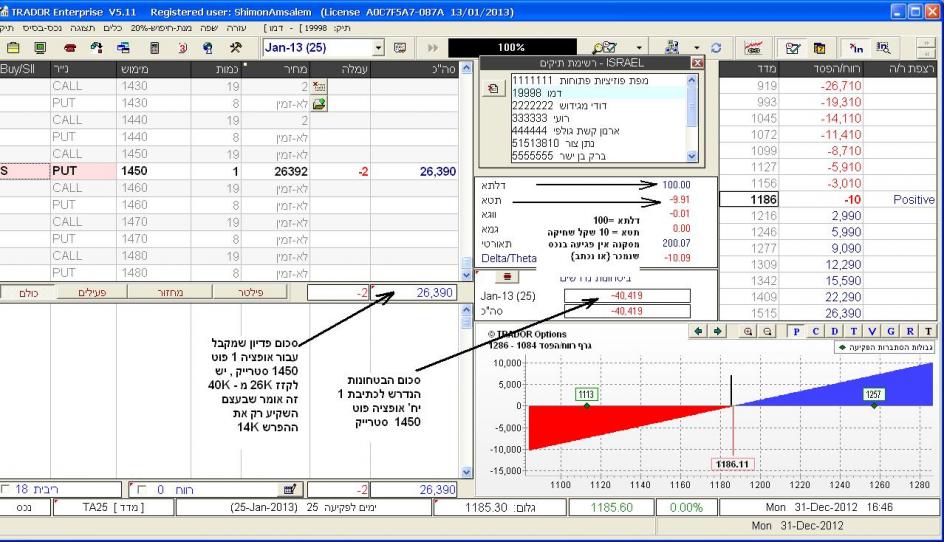Click the calculator toolbar icon
This screenshot has height=542, width=944.
(154, 48)
